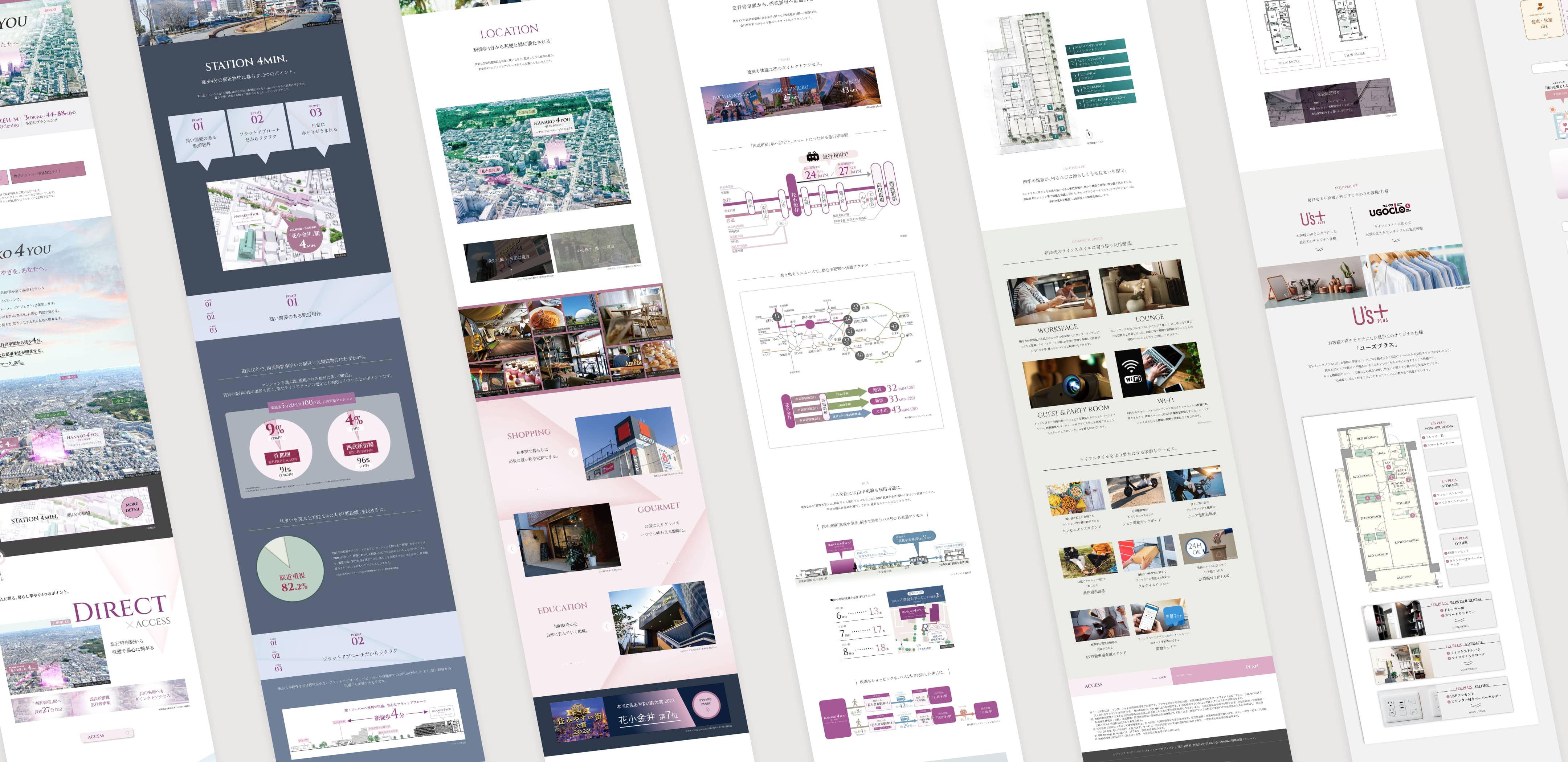The image size is (1568, 762).
Task: Click the round ranking badge in 花小金井 banner
Action: coord(707,704)
